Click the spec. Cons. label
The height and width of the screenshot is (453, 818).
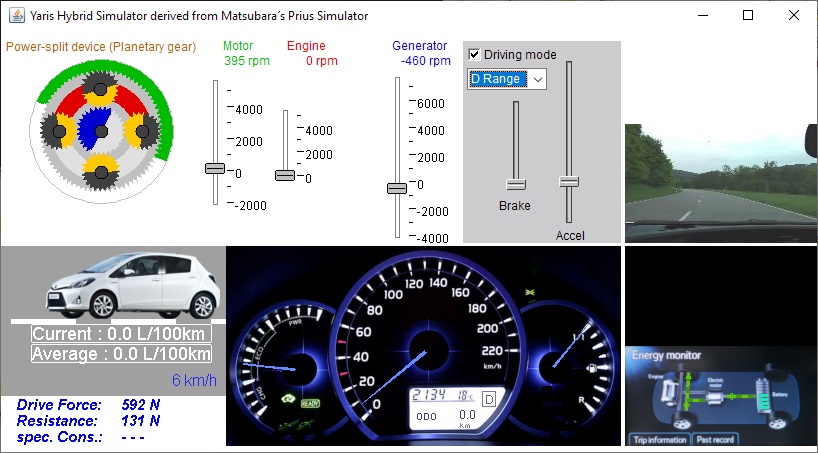58,437
